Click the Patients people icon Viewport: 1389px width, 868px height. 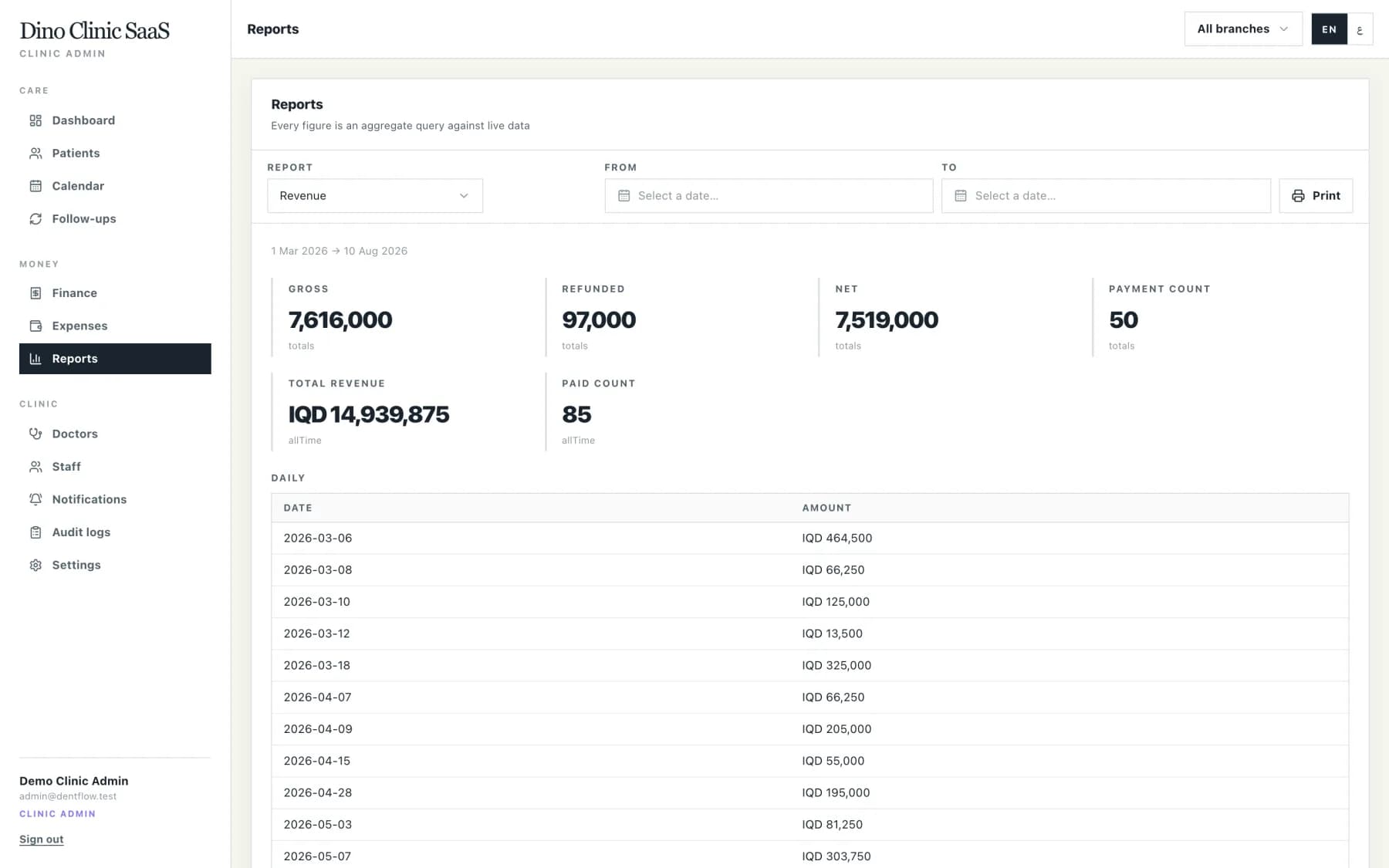pyautogui.click(x=35, y=154)
